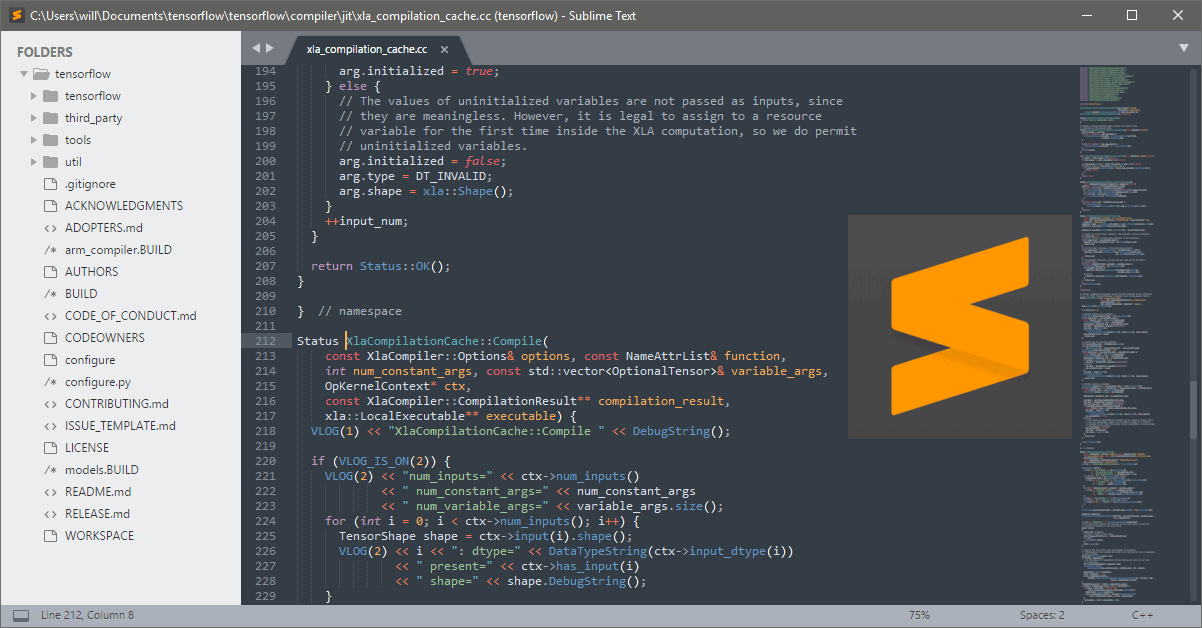Click the FOLDERS sidebar heading
The height and width of the screenshot is (628, 1202).
[x=45, y=52]
